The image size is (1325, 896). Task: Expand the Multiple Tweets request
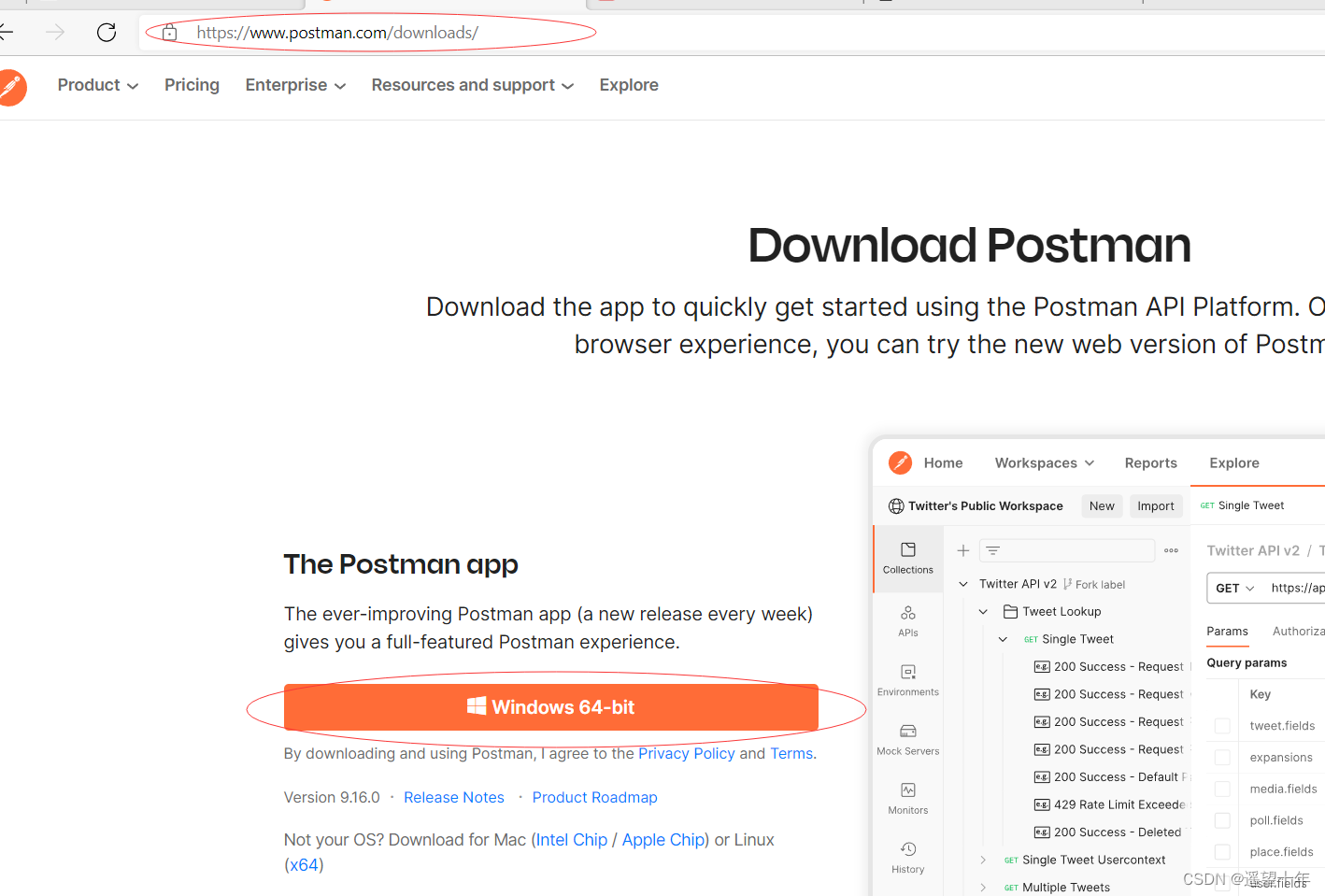tap(983, 888)
